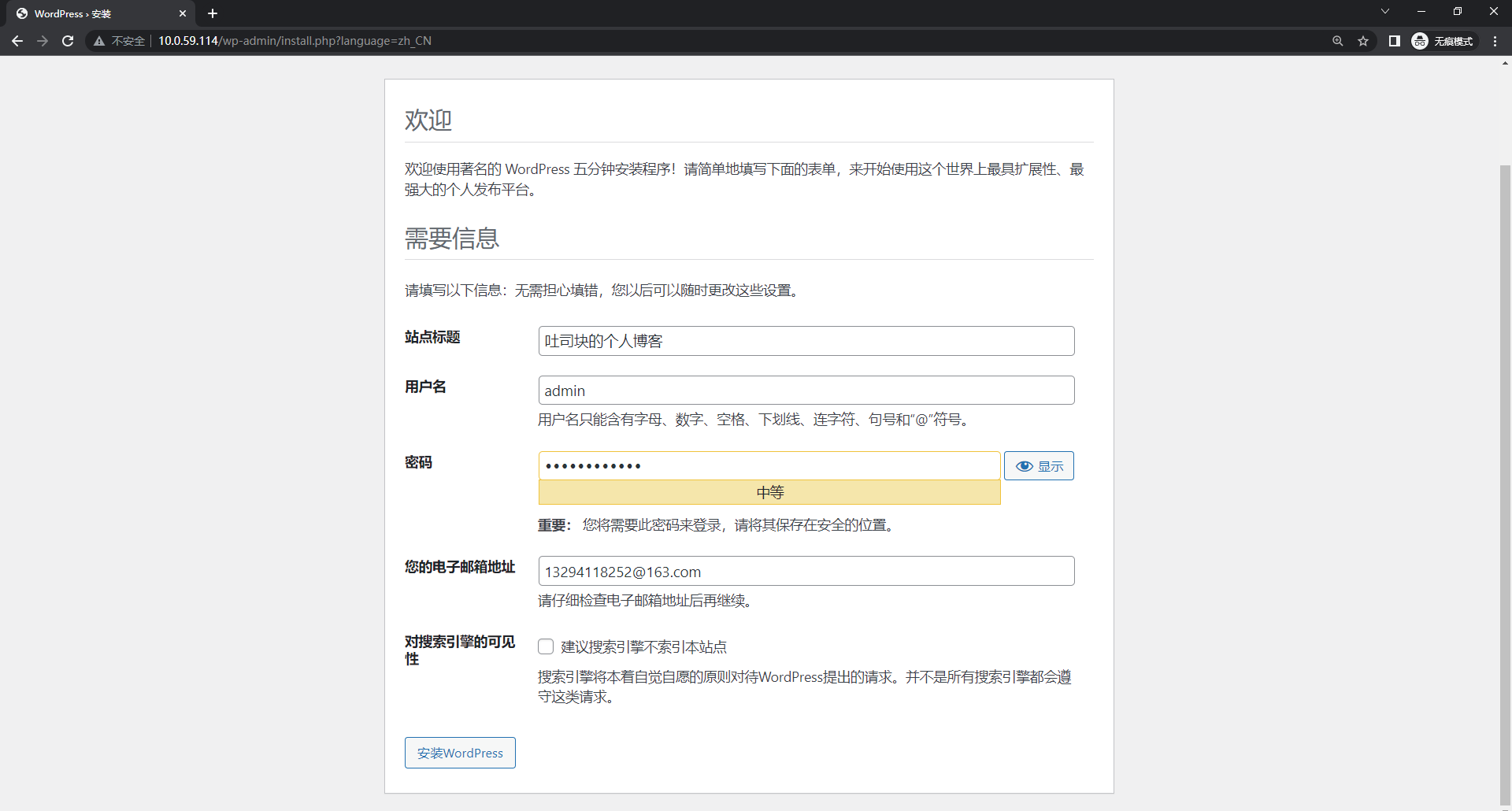The height and width of the screenshot is (811, 1512).
Task: Toggle the browser side panel icon
Action: coord(1394,41)
